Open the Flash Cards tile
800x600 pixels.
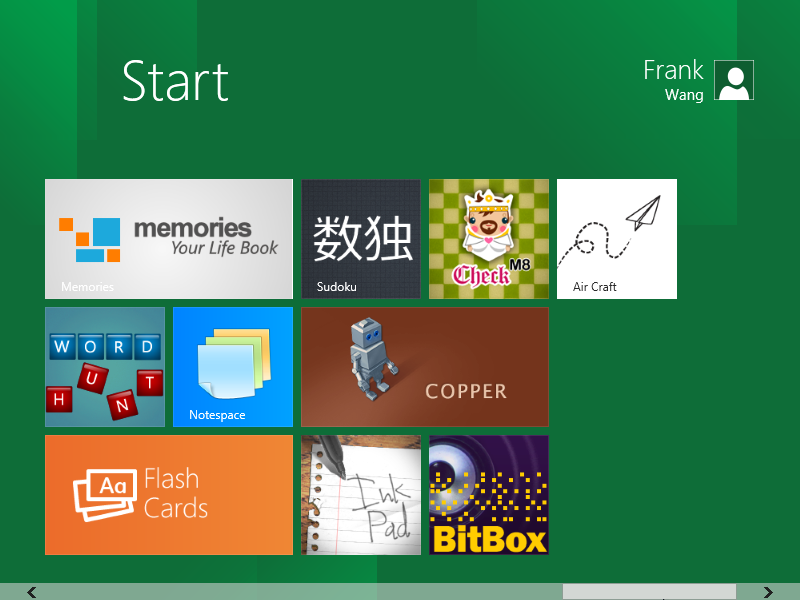tap(169, 495)
